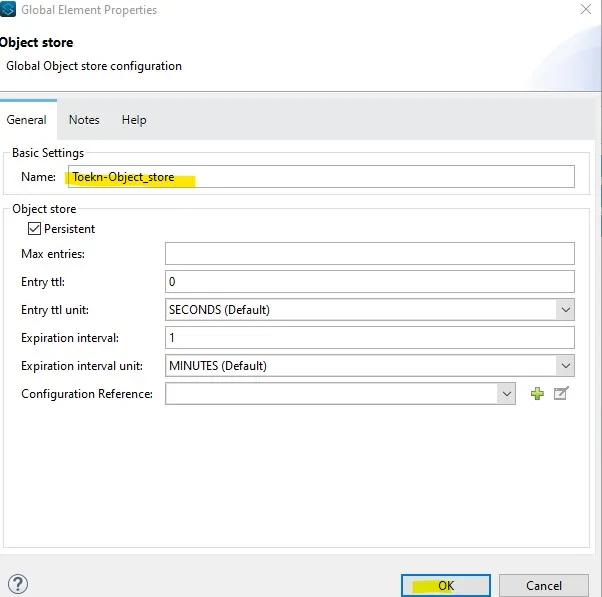
Task: Click the Expiration interval input field
Action: click(x=370, y=337)
